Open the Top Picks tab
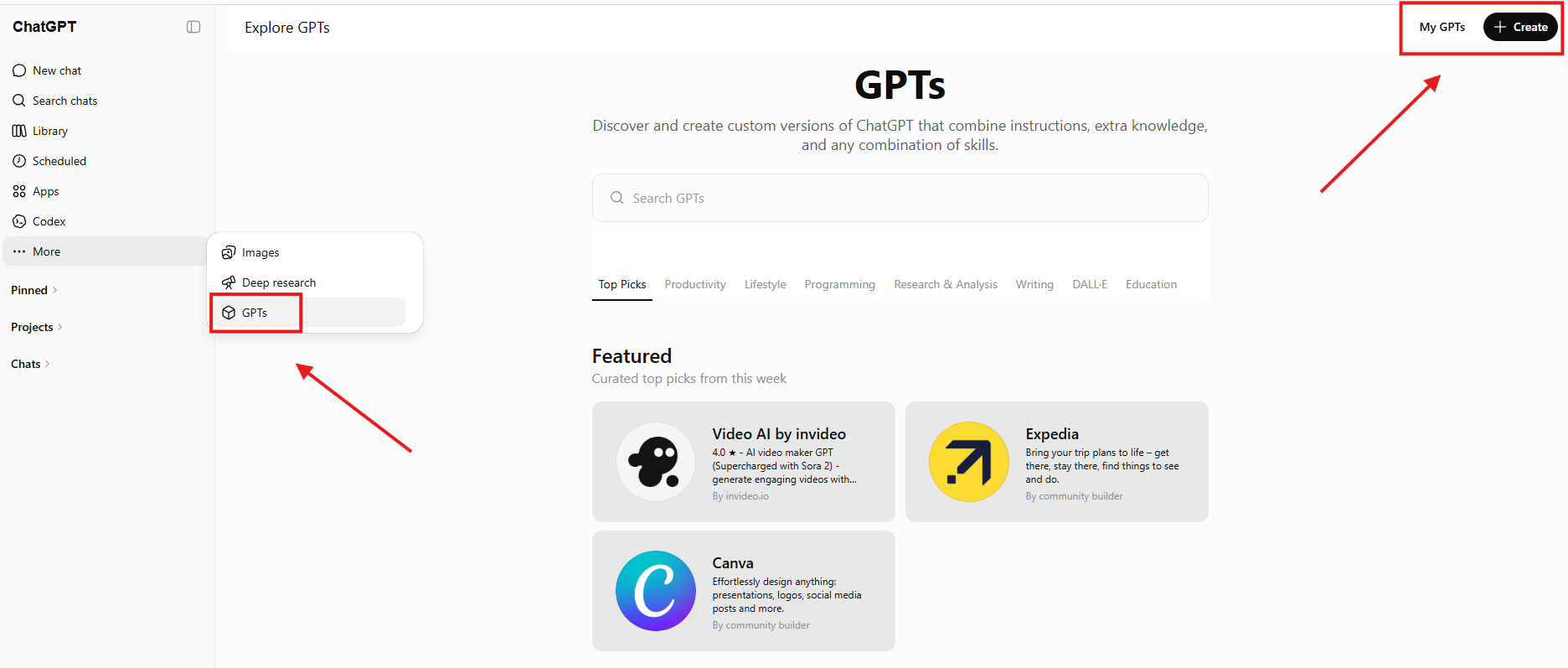This screenshot has height=668, width=1568. click(x=622, y=284)
